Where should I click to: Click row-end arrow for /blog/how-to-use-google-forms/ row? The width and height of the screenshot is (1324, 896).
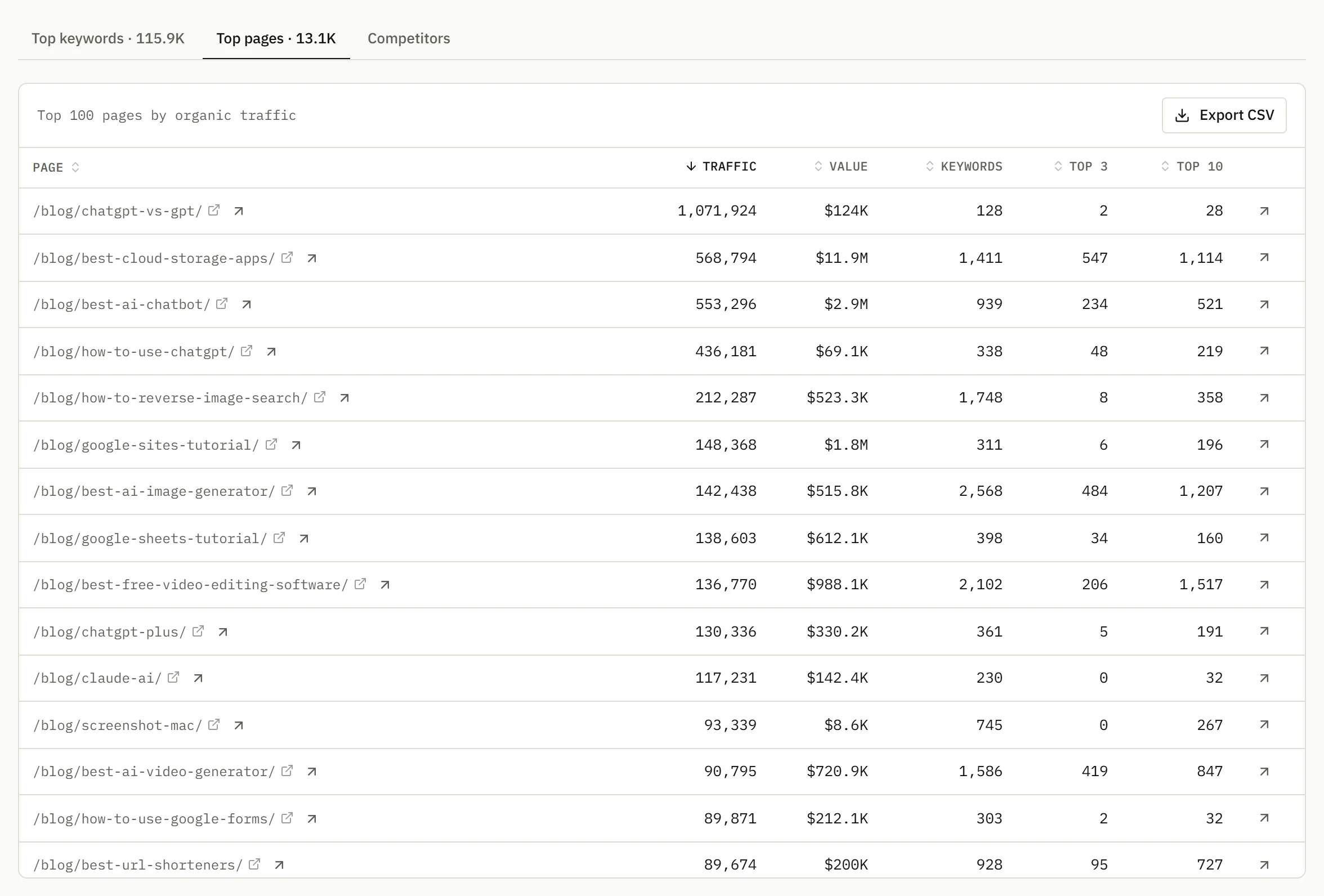[x=1264, y=818]
